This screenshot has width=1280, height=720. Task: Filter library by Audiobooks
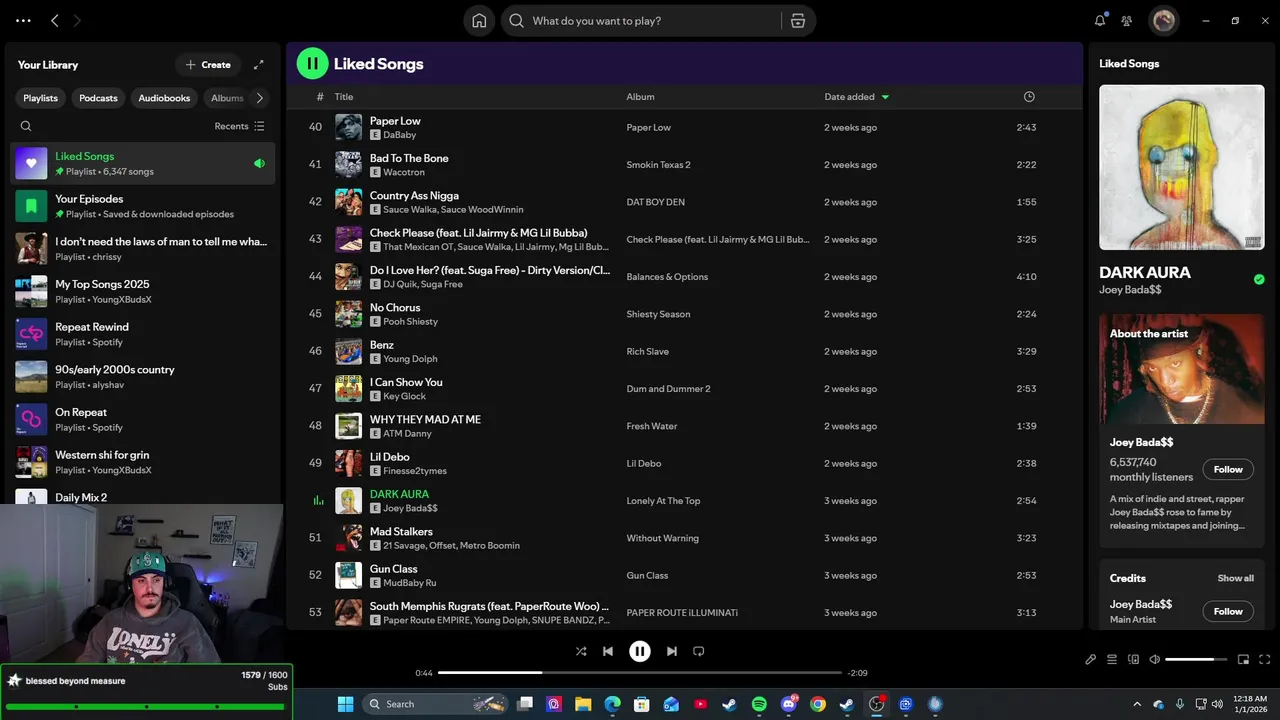[164, 98]
